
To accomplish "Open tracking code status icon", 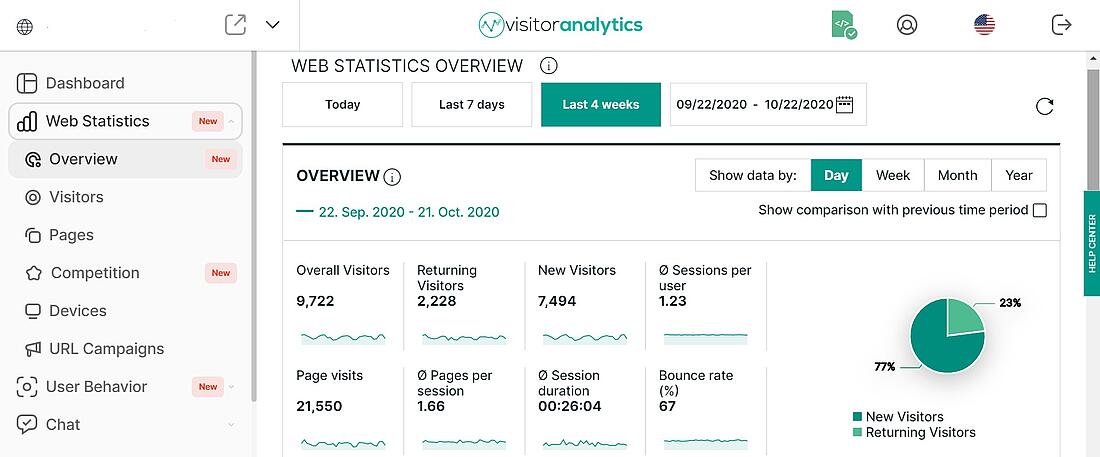I will pyautogui.click(x=844, y=25).
